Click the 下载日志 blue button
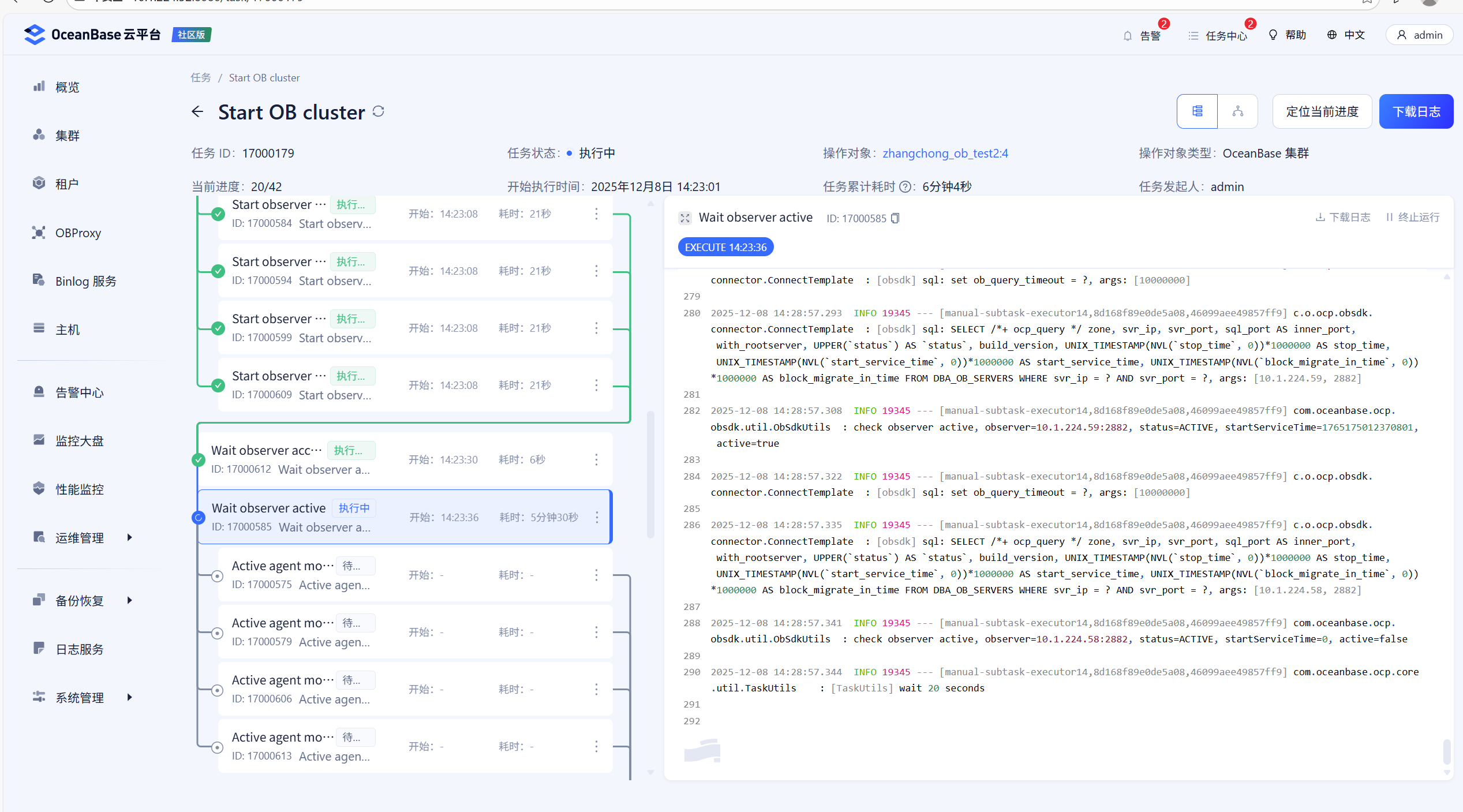 point(1416,111)
